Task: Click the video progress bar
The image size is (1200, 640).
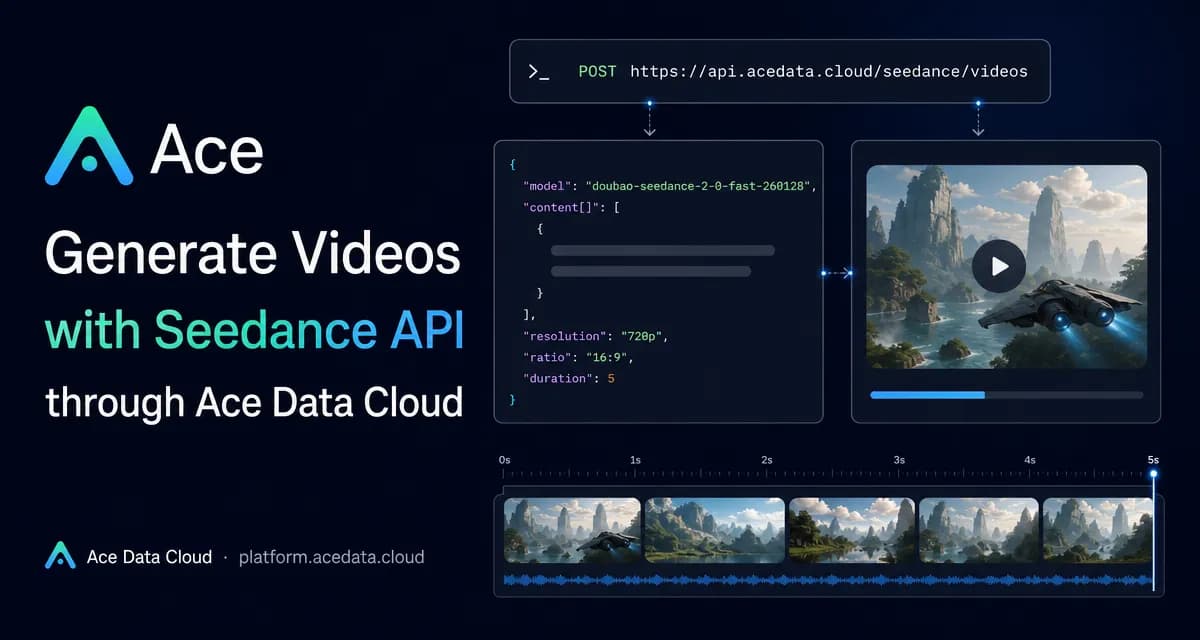Action: 1006,395
